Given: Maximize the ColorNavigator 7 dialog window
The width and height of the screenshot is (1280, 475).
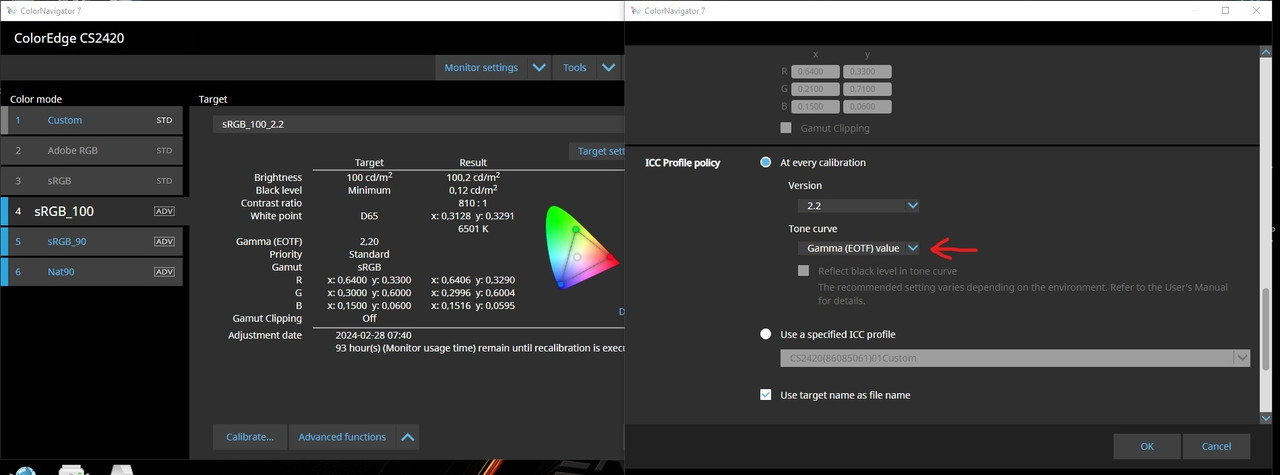Looking at the screenshot, I should (x=1226, y=10).
